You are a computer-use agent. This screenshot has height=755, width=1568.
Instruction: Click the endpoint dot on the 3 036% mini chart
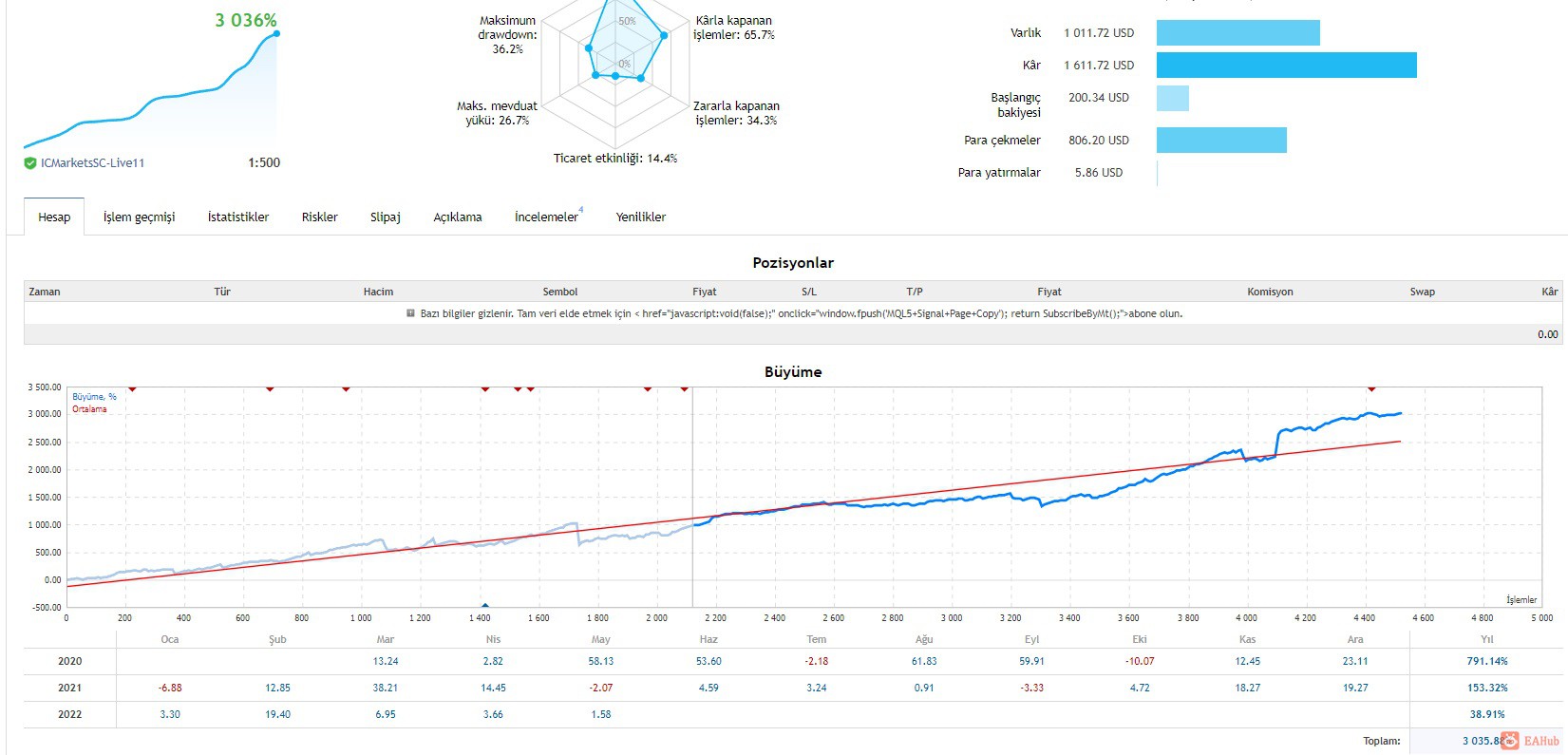(x=276, y=33)
